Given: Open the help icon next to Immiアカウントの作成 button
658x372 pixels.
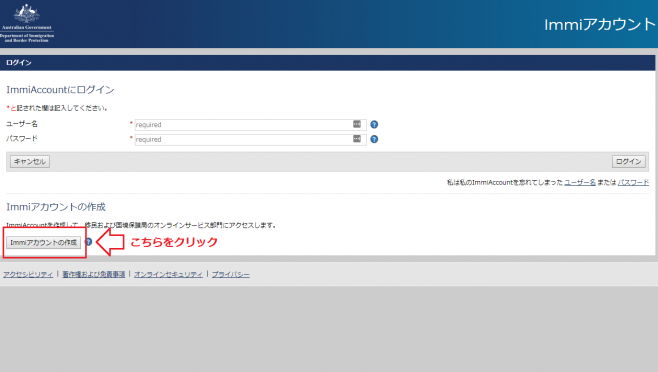Looking at the screenshot, I should (88, 242).
